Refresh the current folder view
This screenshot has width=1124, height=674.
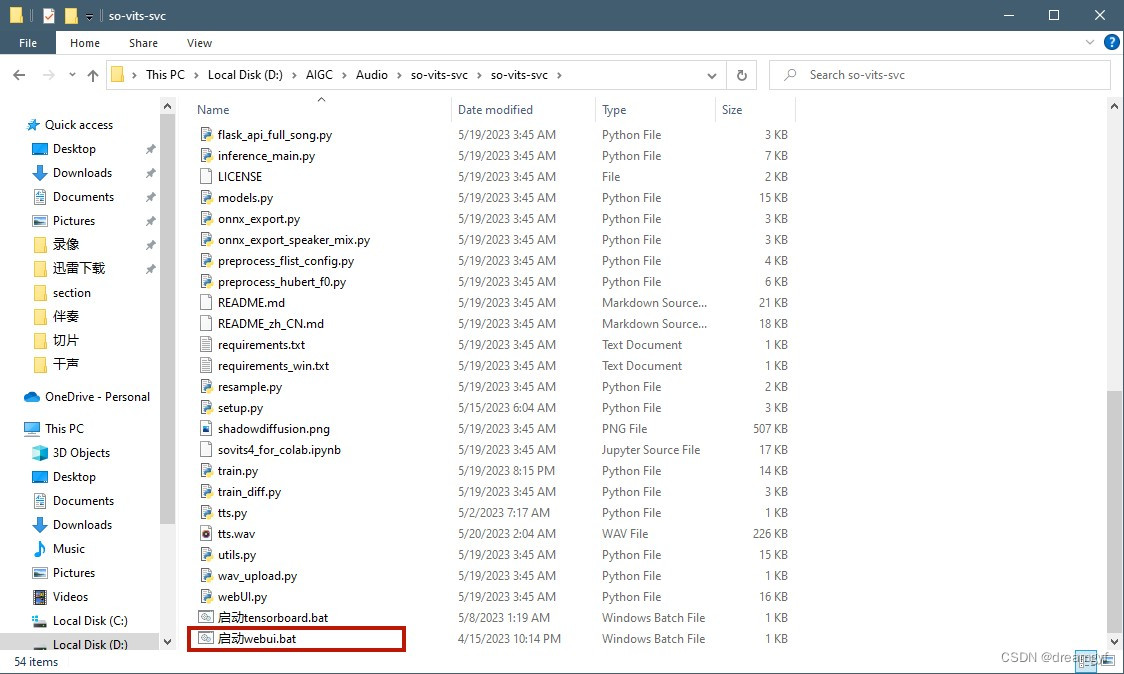[742, 75]
